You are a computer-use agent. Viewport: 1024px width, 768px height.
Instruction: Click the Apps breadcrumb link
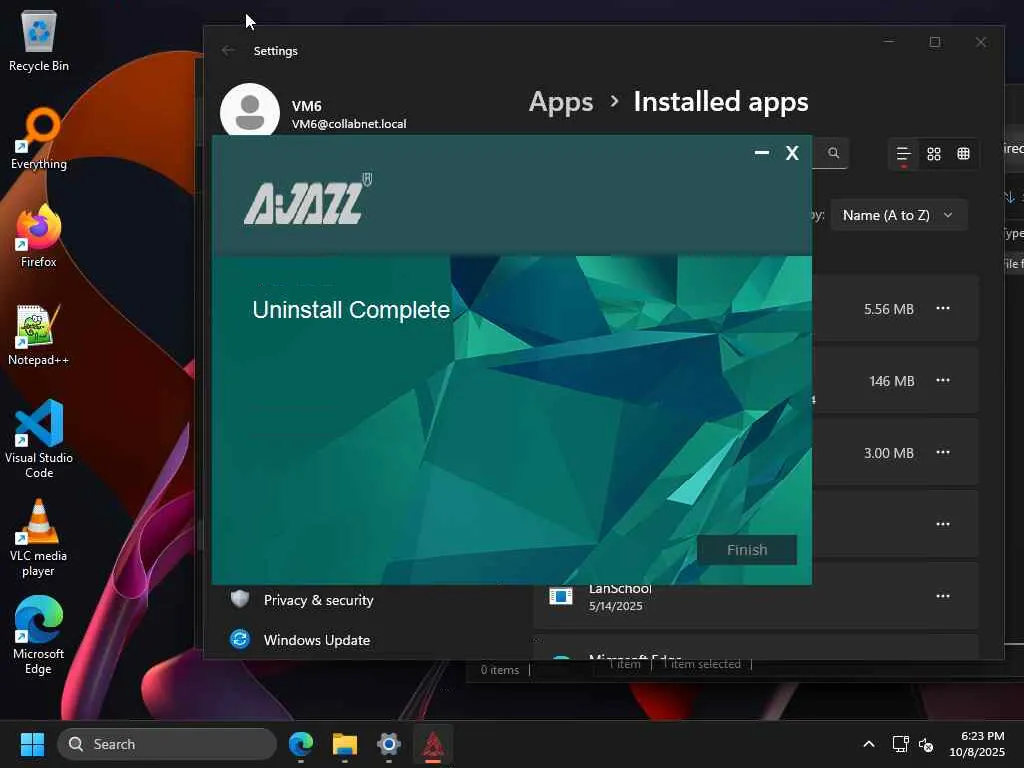[x=561, y=102]
